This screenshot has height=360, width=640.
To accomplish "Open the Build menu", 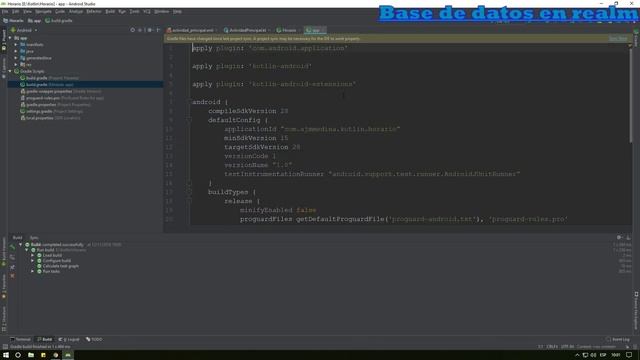I will (110, 11).
